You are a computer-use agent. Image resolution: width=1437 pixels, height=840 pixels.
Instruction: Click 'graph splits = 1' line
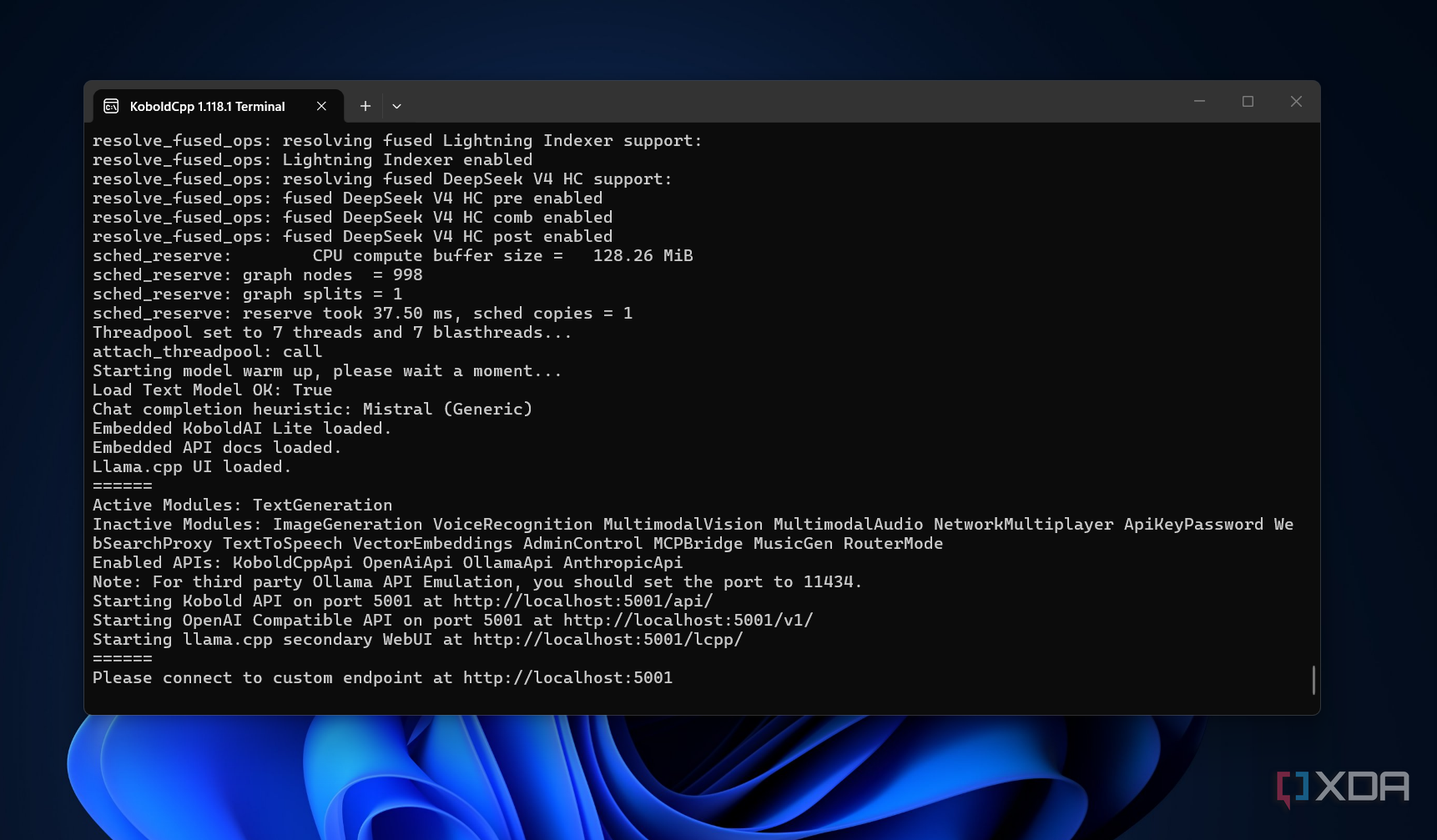248,294
